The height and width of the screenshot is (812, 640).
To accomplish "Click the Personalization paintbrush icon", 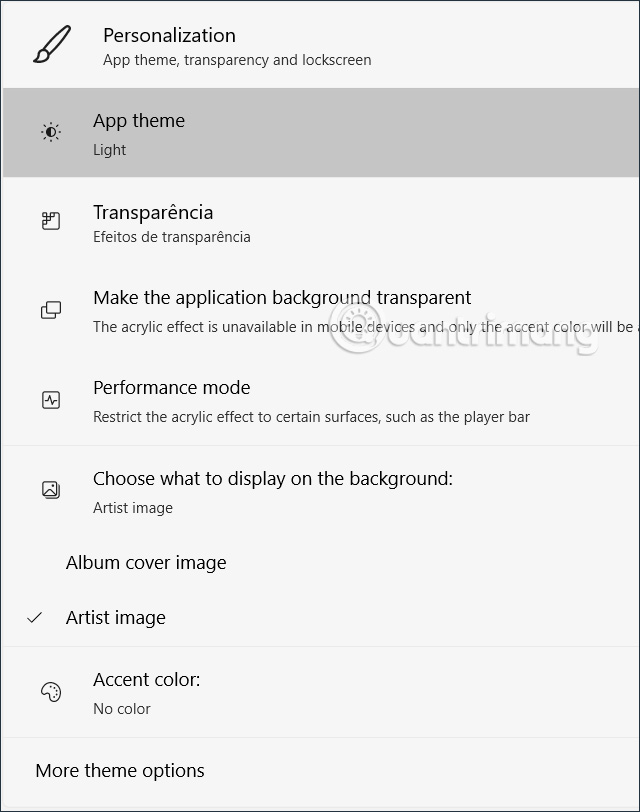I will coord(52,45).
